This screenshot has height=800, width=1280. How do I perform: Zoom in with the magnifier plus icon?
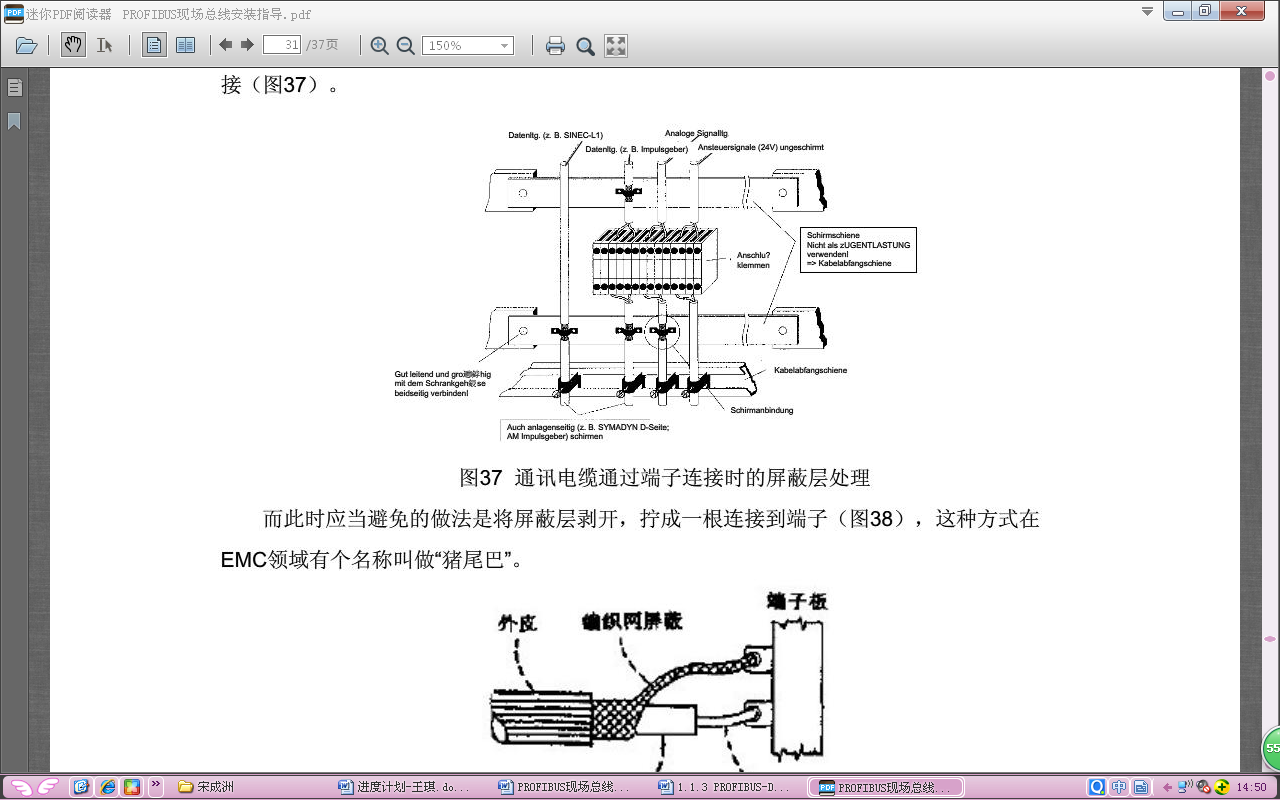pos(380,45)
